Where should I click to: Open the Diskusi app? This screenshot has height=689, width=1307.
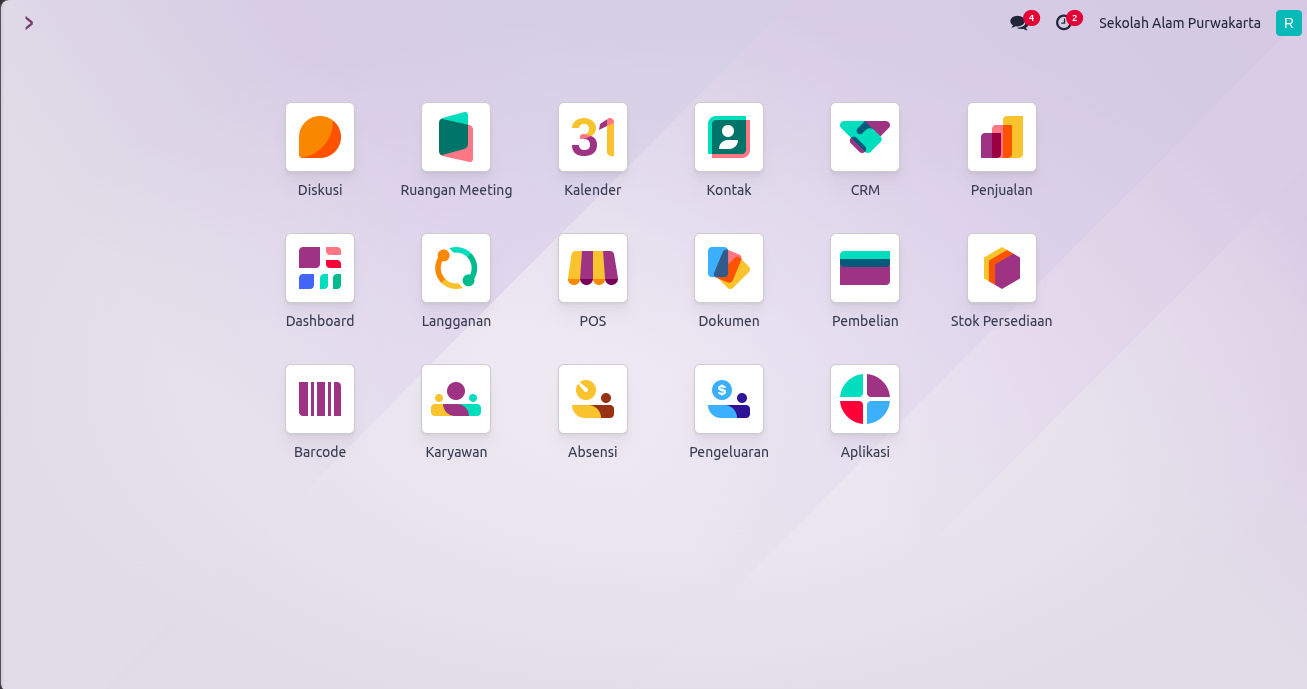coord(320,137)
